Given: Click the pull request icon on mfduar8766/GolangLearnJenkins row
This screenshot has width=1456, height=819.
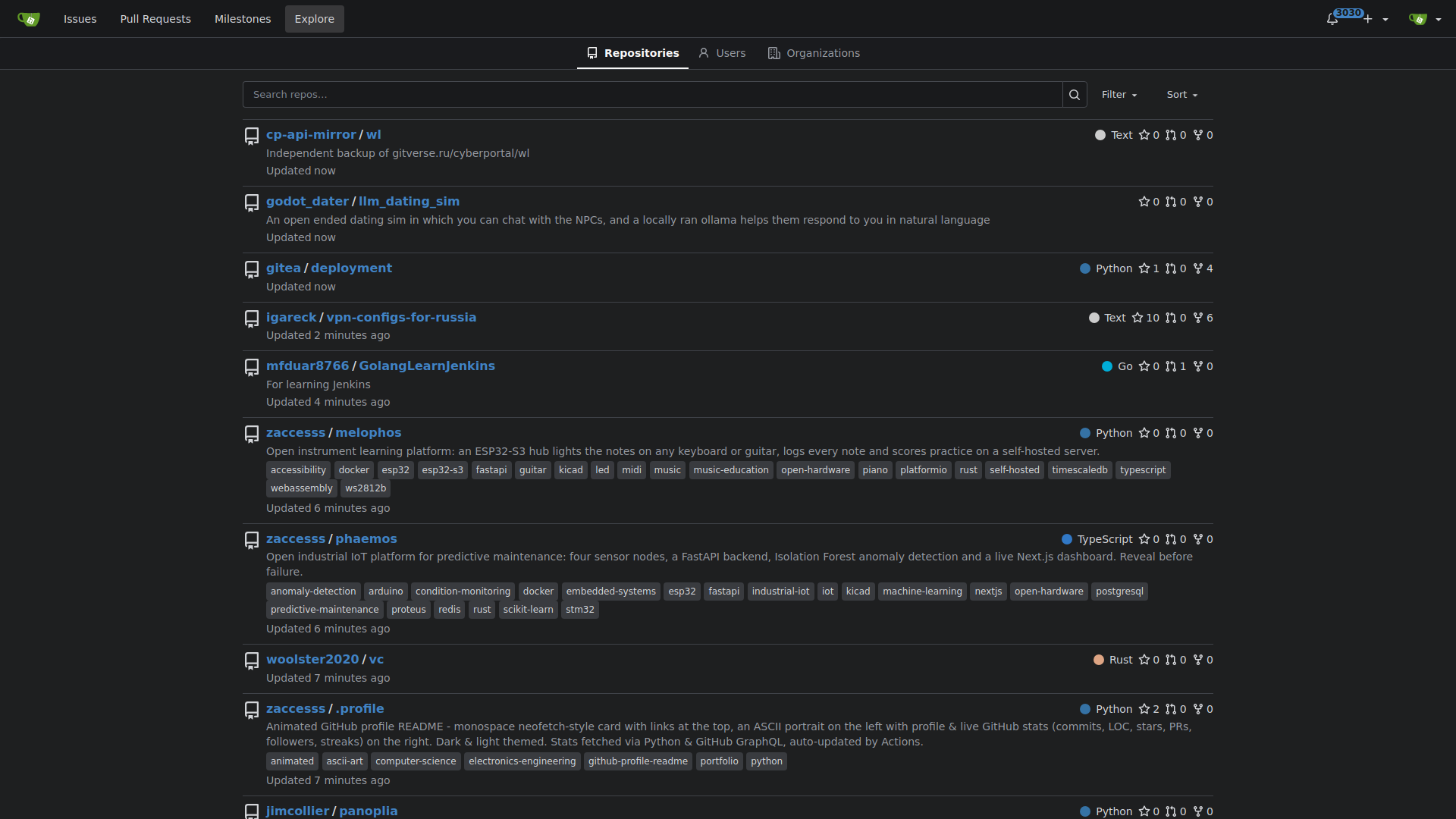Looking at the screenshot, I should click(1171, 366).
